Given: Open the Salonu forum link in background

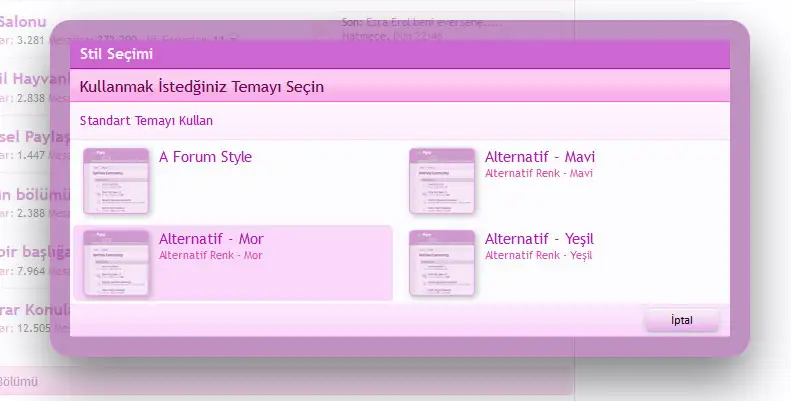Looking at the screenshot, I should [x=20, y=21].
